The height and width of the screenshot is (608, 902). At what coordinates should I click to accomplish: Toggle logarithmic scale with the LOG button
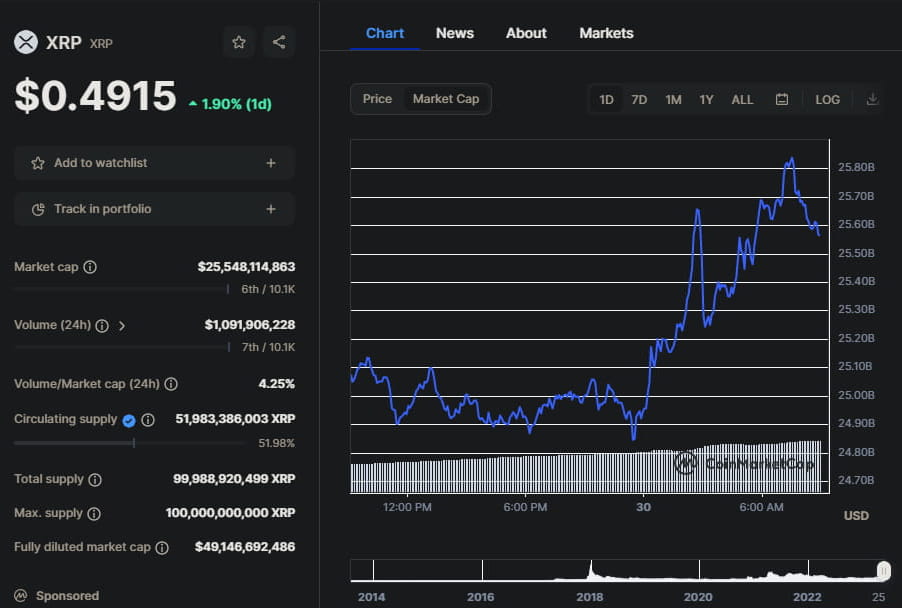pyautogui.click(x=827, y=99)
